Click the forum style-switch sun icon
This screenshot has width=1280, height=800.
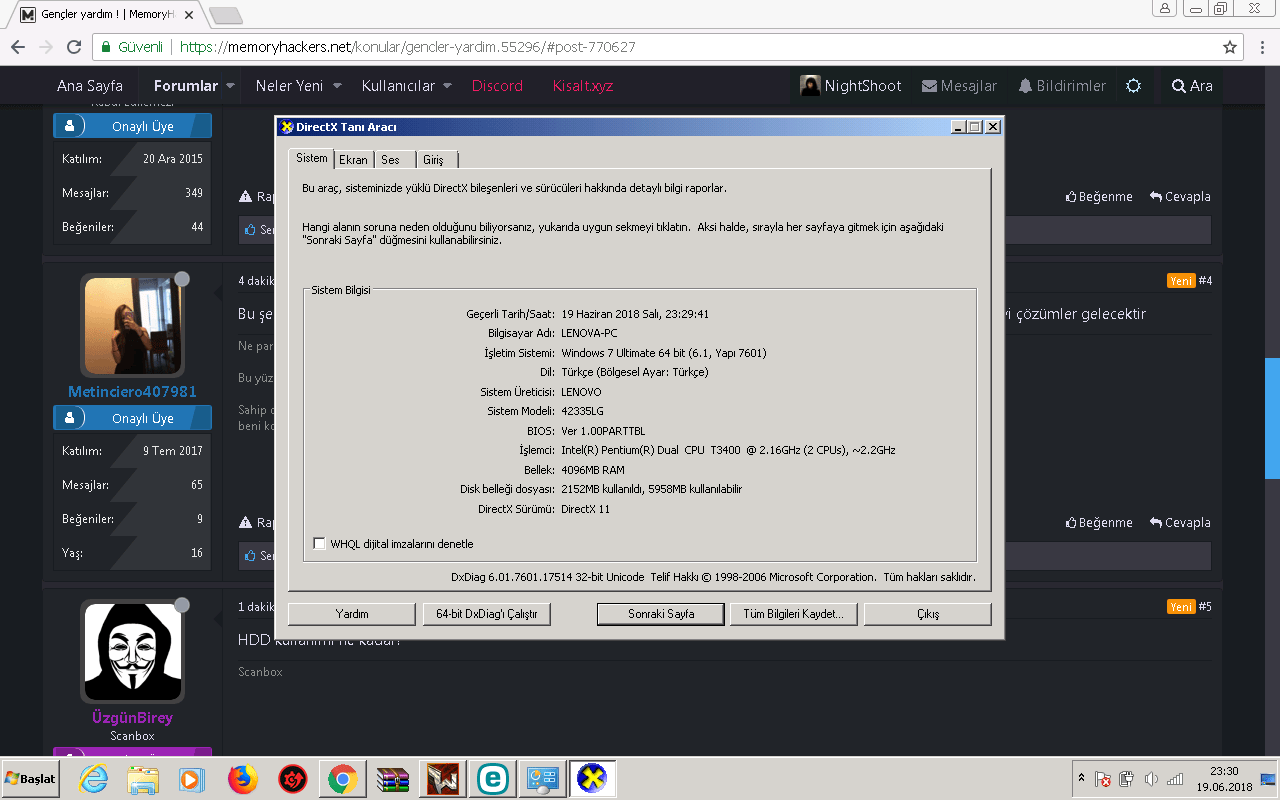coord(1133,86)
